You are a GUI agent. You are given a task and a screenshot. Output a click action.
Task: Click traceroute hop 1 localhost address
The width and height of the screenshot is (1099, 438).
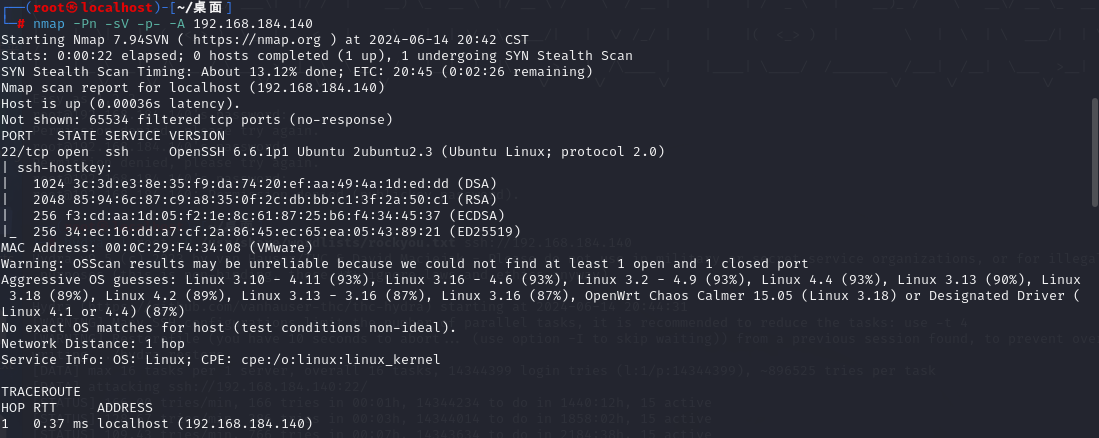tap(205, 423)
